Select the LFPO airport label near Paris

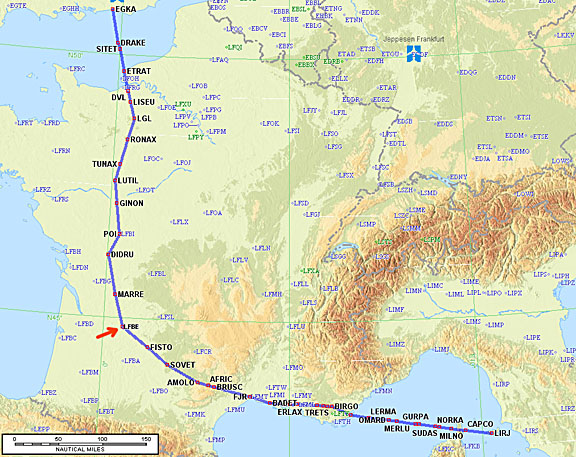point(181,125)
